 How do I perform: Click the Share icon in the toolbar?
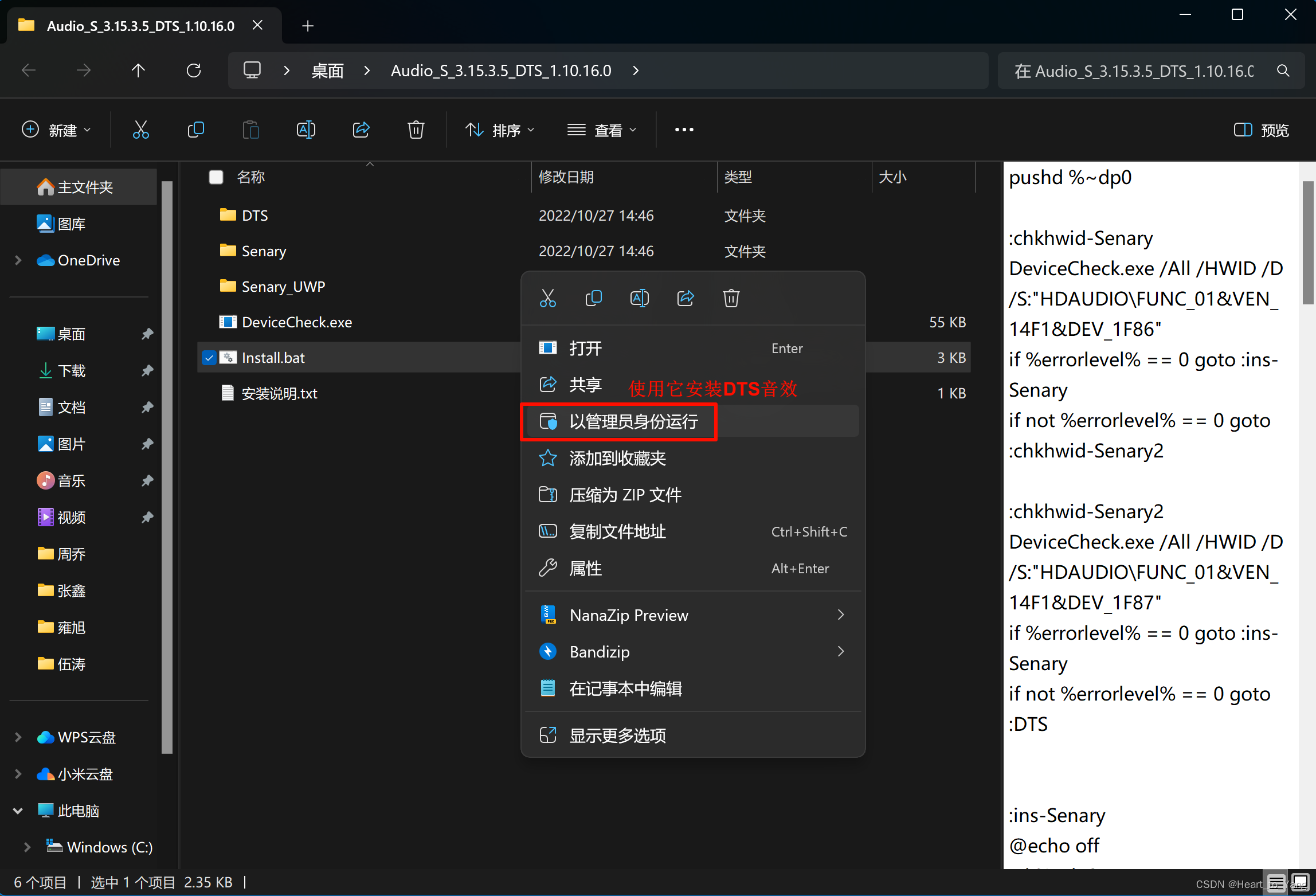(361, 130)
